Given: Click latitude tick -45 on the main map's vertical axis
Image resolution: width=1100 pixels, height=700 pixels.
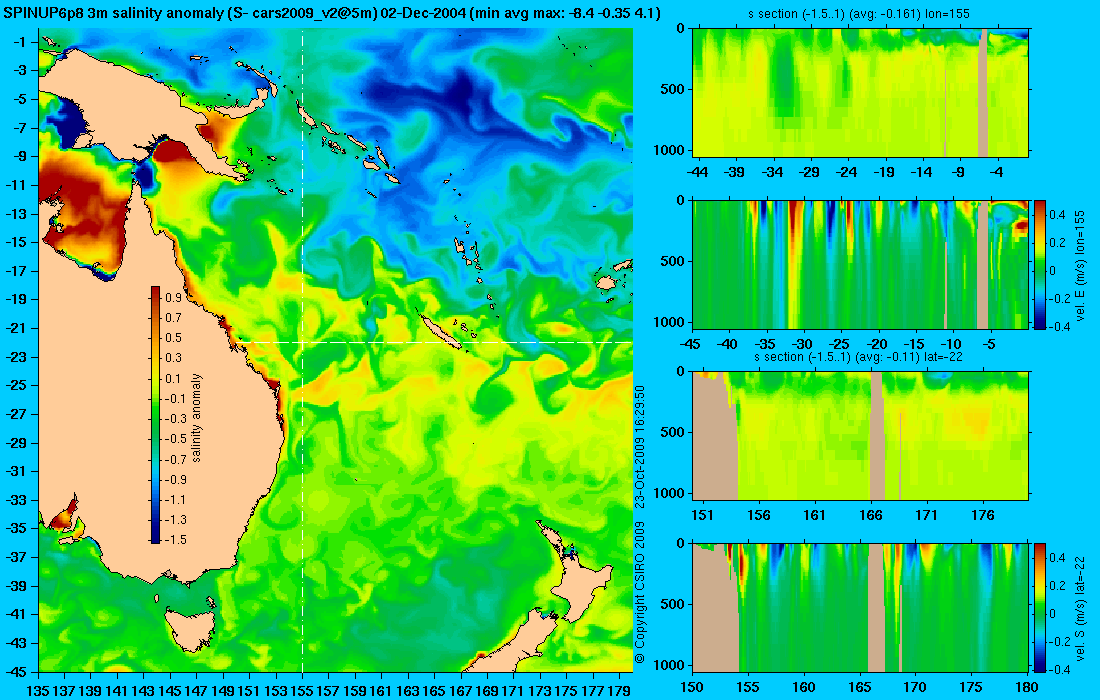Looking at the screenshot, I should (16, 671).
